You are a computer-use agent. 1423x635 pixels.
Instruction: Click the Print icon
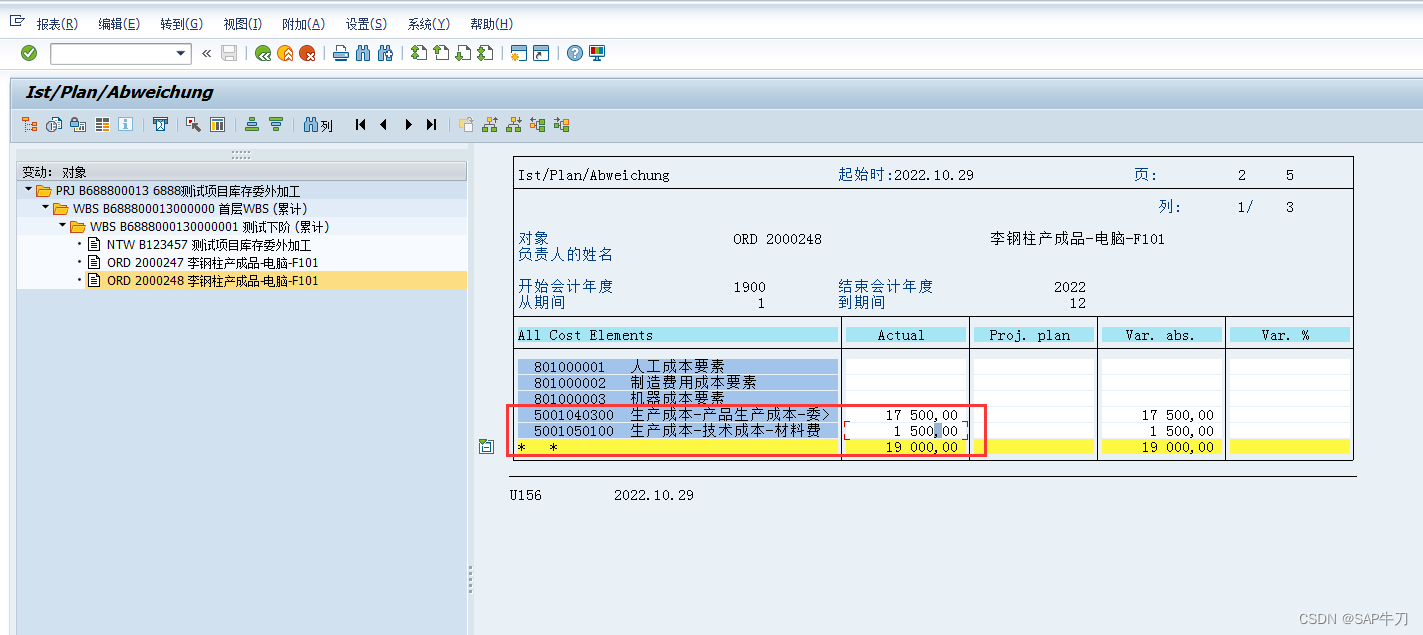(341, 53)
